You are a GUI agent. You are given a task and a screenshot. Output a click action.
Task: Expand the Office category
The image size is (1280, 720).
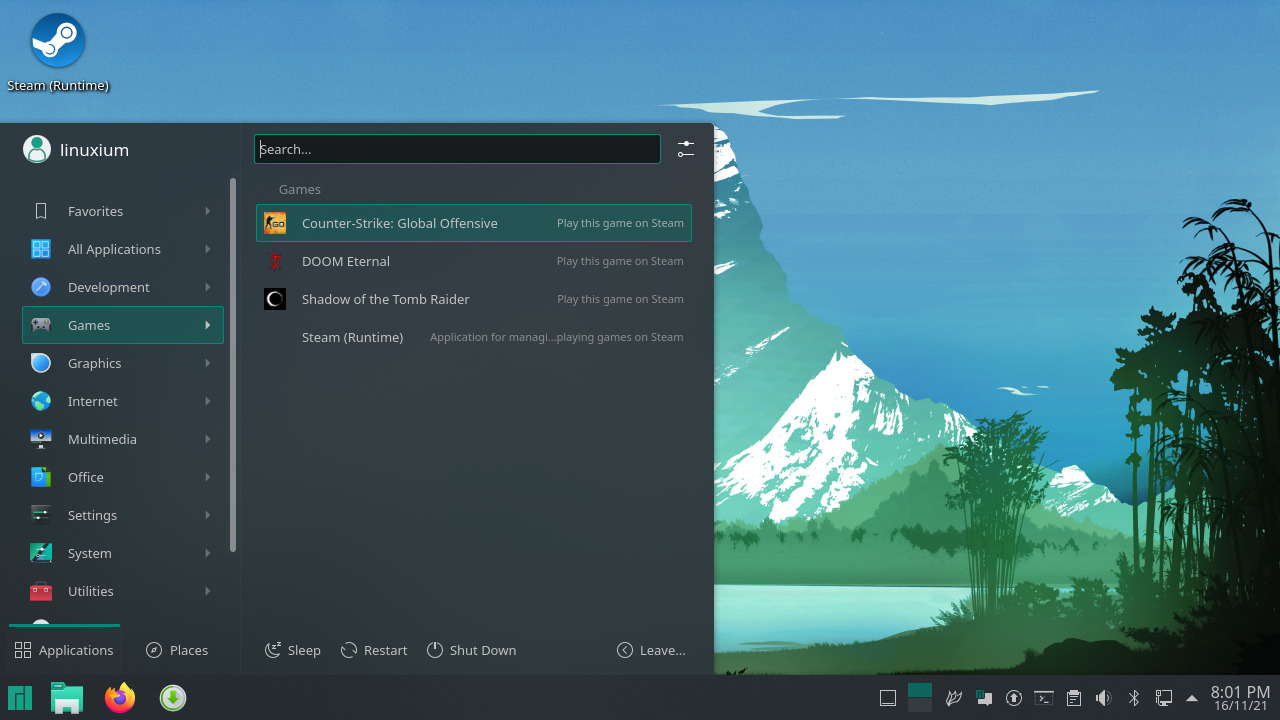click(x=123, y=477)
